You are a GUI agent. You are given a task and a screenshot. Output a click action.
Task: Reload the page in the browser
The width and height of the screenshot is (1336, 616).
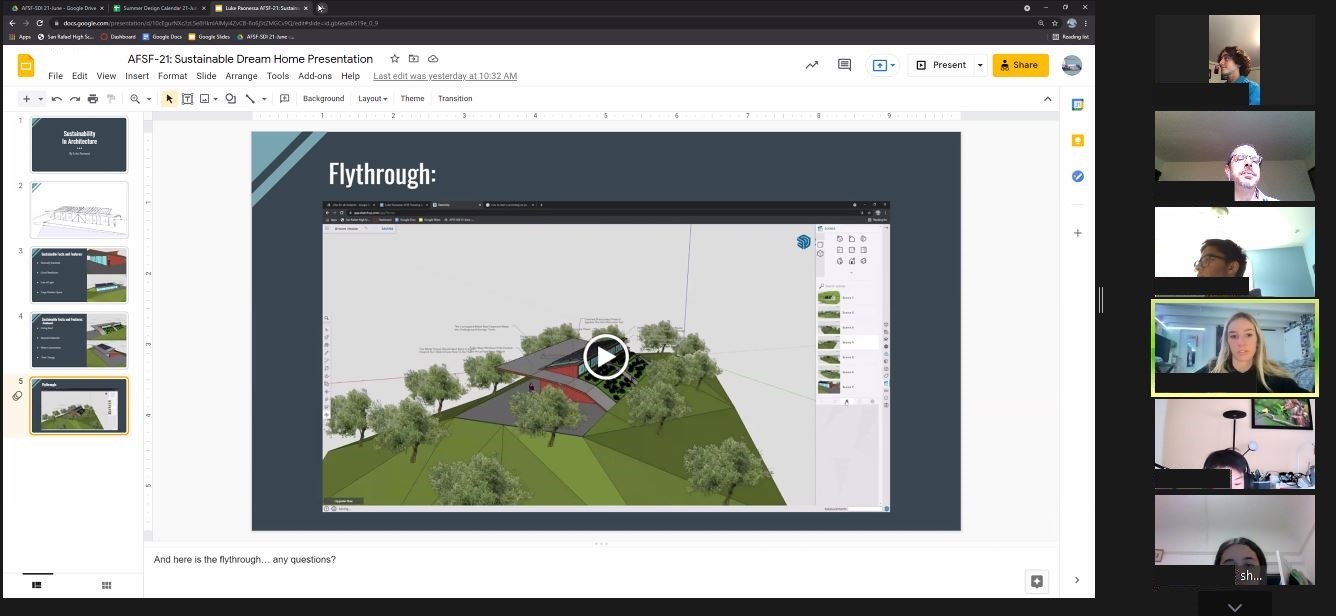coord(39,22)
